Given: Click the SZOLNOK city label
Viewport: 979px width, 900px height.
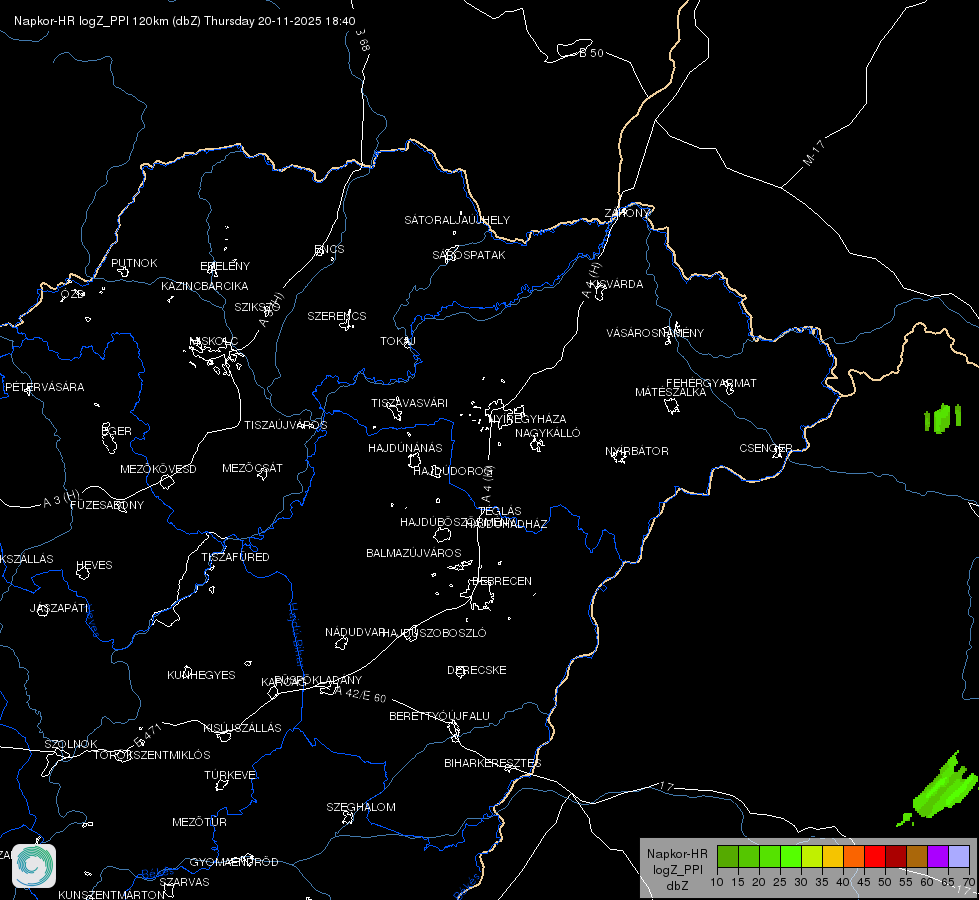Looking at the screenshot, I should (x=71, y=744).
